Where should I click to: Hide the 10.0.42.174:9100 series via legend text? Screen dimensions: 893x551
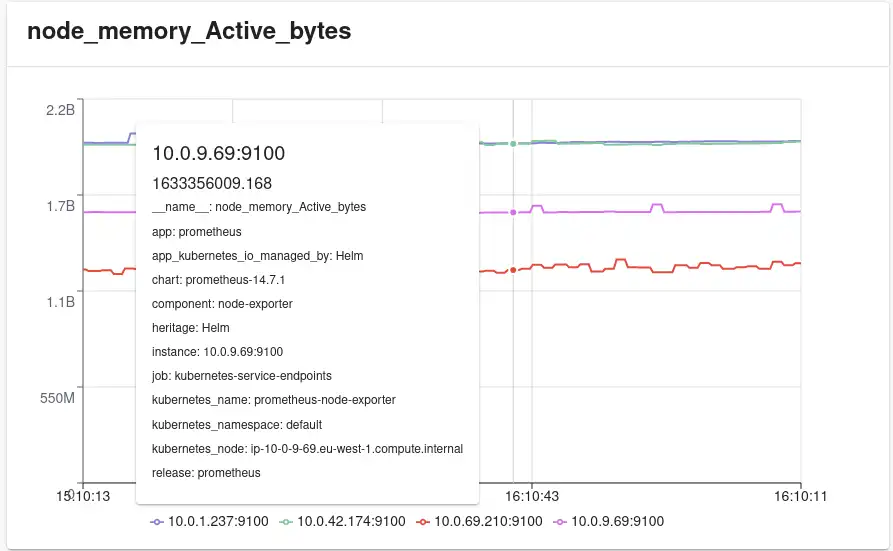352,521
